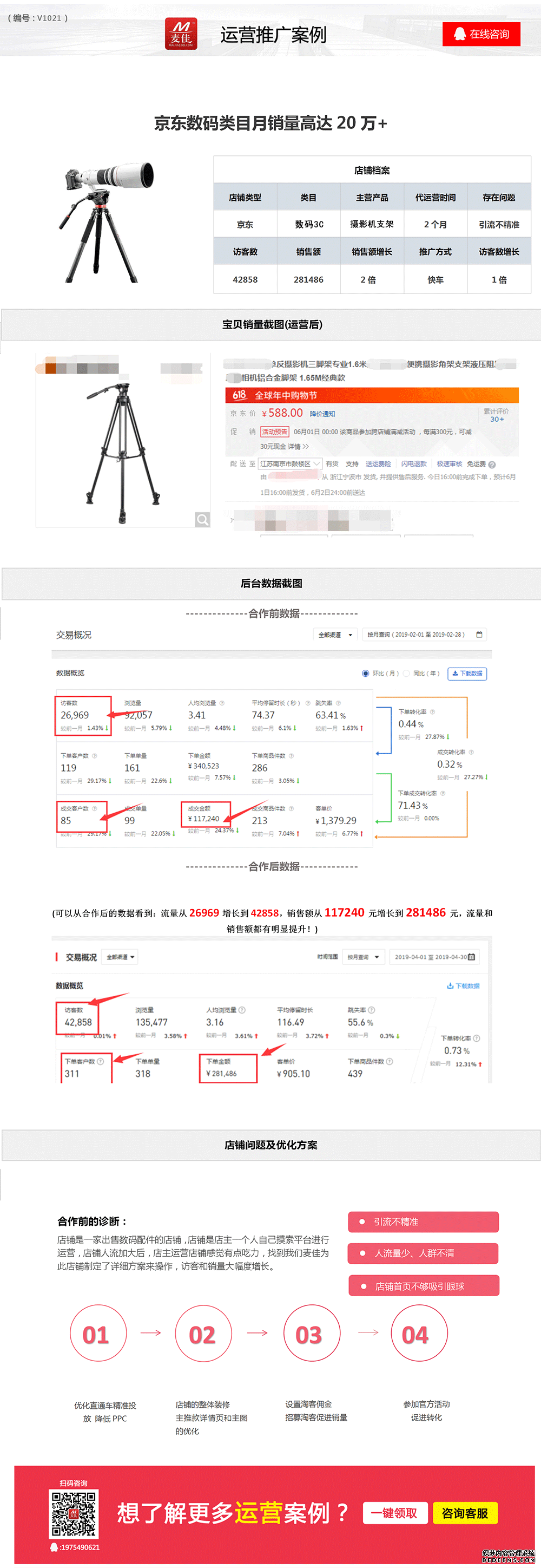Click the 麦佳 red logo in the header
Image resolution: width=541 pixels, height=1568 pixels.
181,34
